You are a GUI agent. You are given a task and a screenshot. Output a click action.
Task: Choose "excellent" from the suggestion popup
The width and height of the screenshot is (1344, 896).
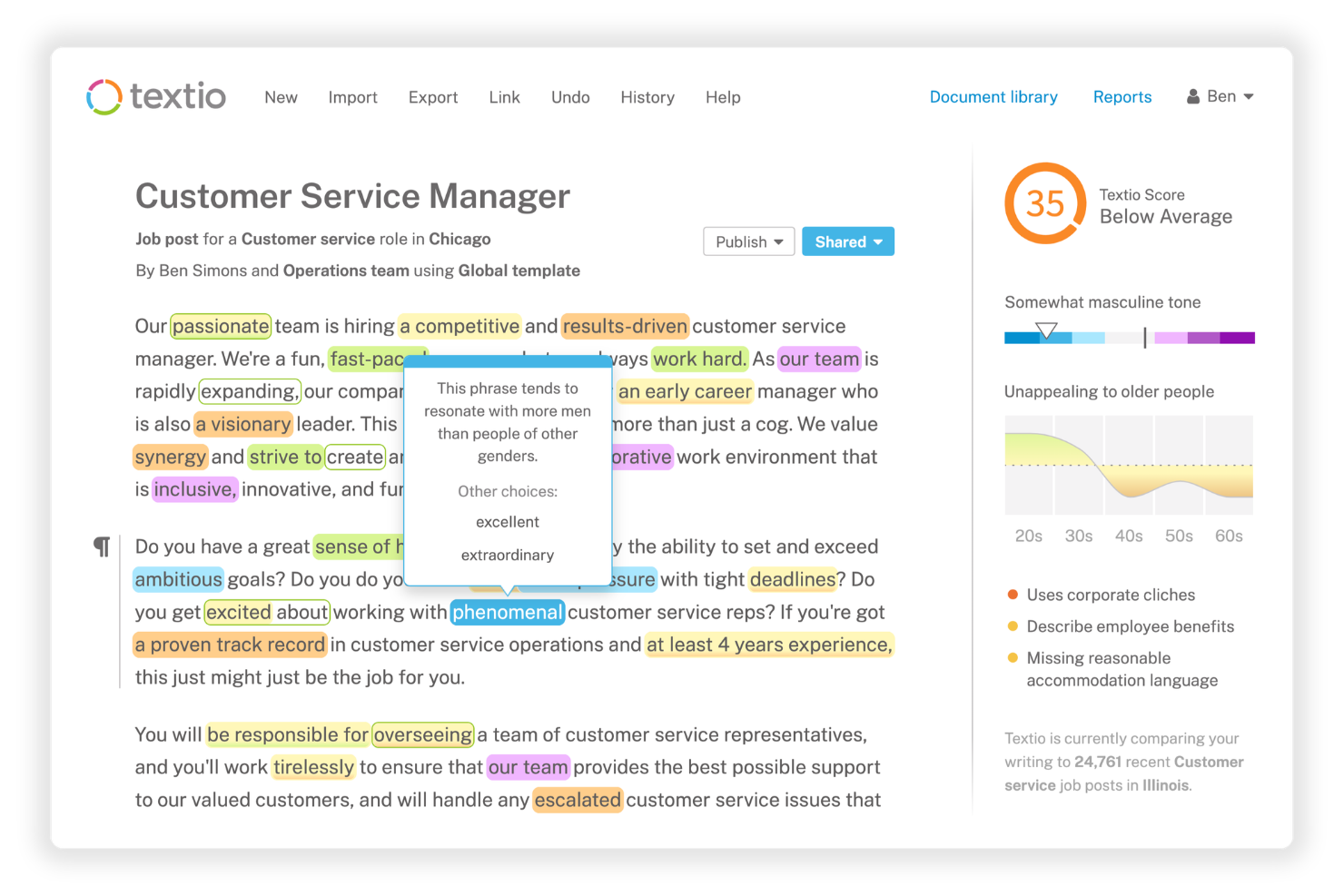(x=508, y=522)
